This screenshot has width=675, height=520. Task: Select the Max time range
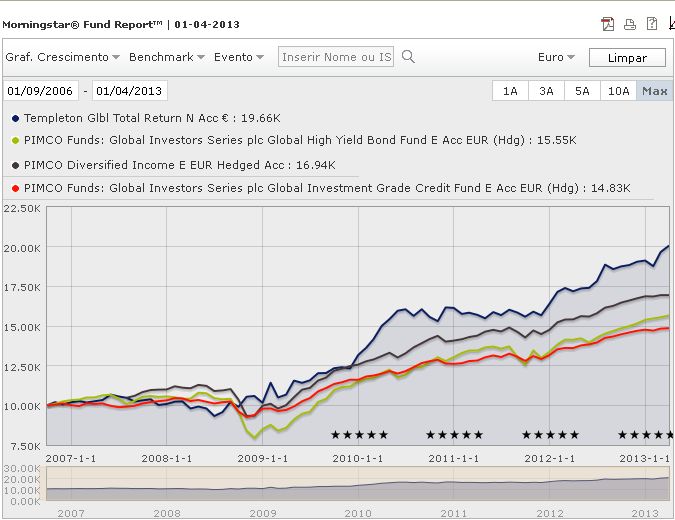[x=654, y=91]
